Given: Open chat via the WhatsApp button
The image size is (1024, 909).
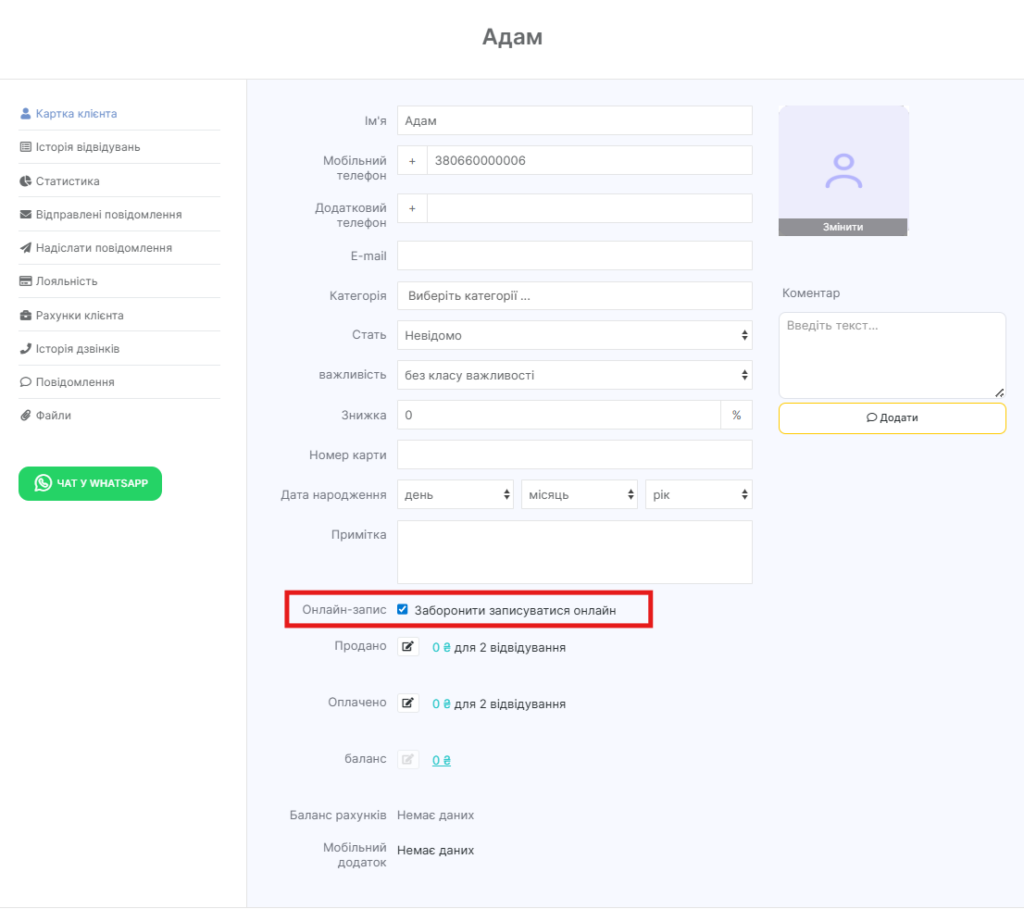Looking at the screenshot, I should pos(90,483).
